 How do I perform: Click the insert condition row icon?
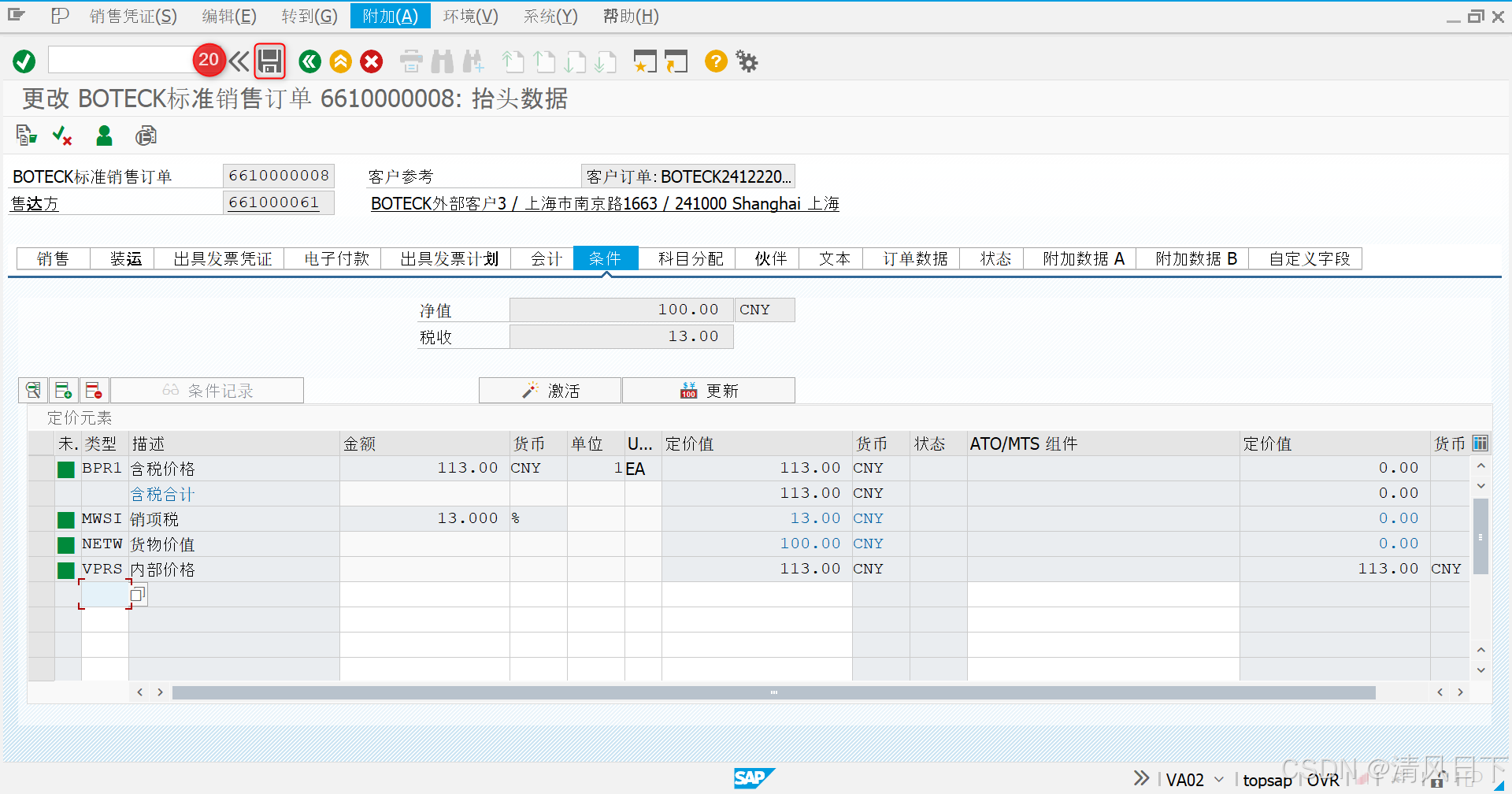click(x=63, y=390)
